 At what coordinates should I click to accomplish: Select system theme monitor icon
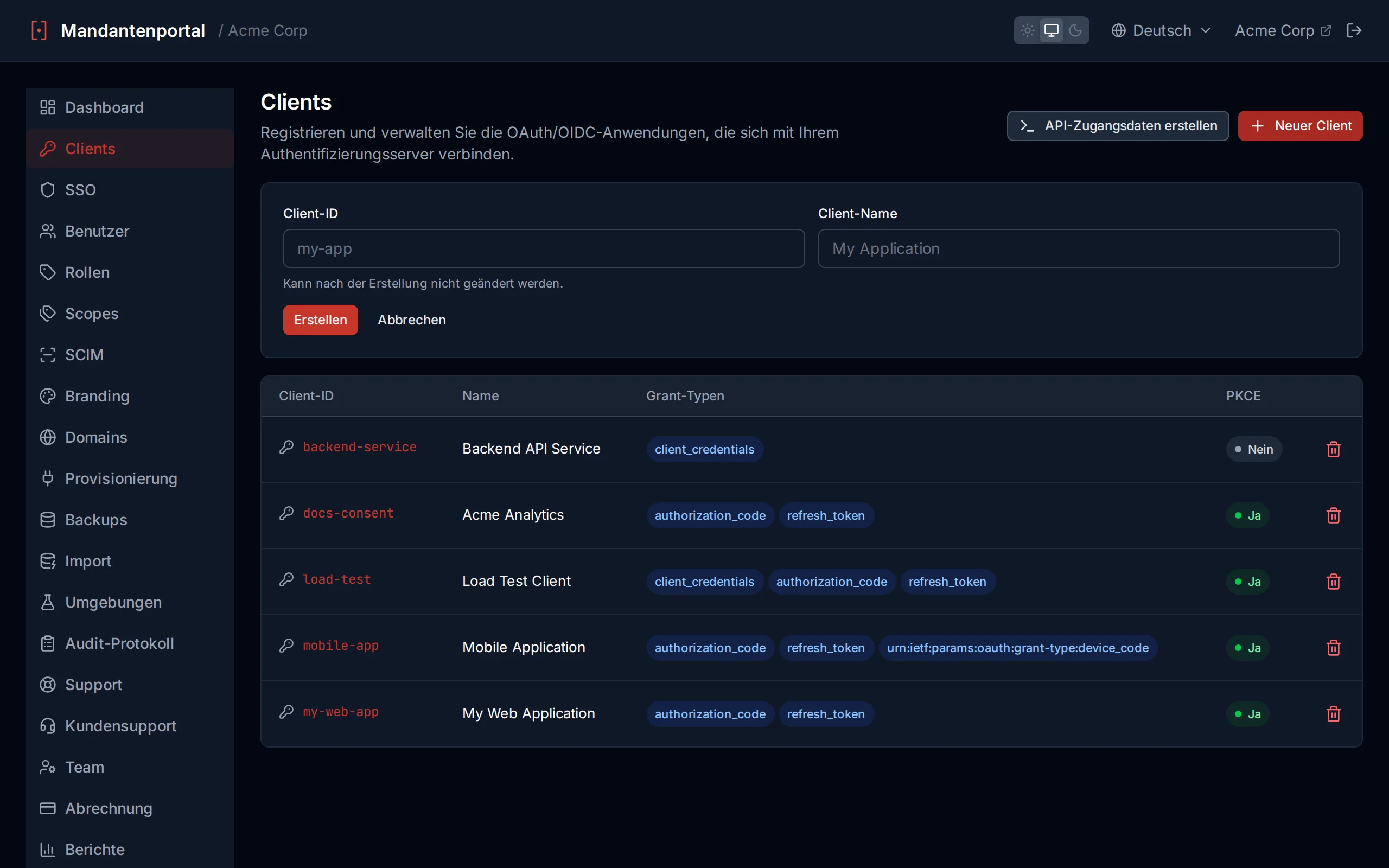tap(1051, 30)
